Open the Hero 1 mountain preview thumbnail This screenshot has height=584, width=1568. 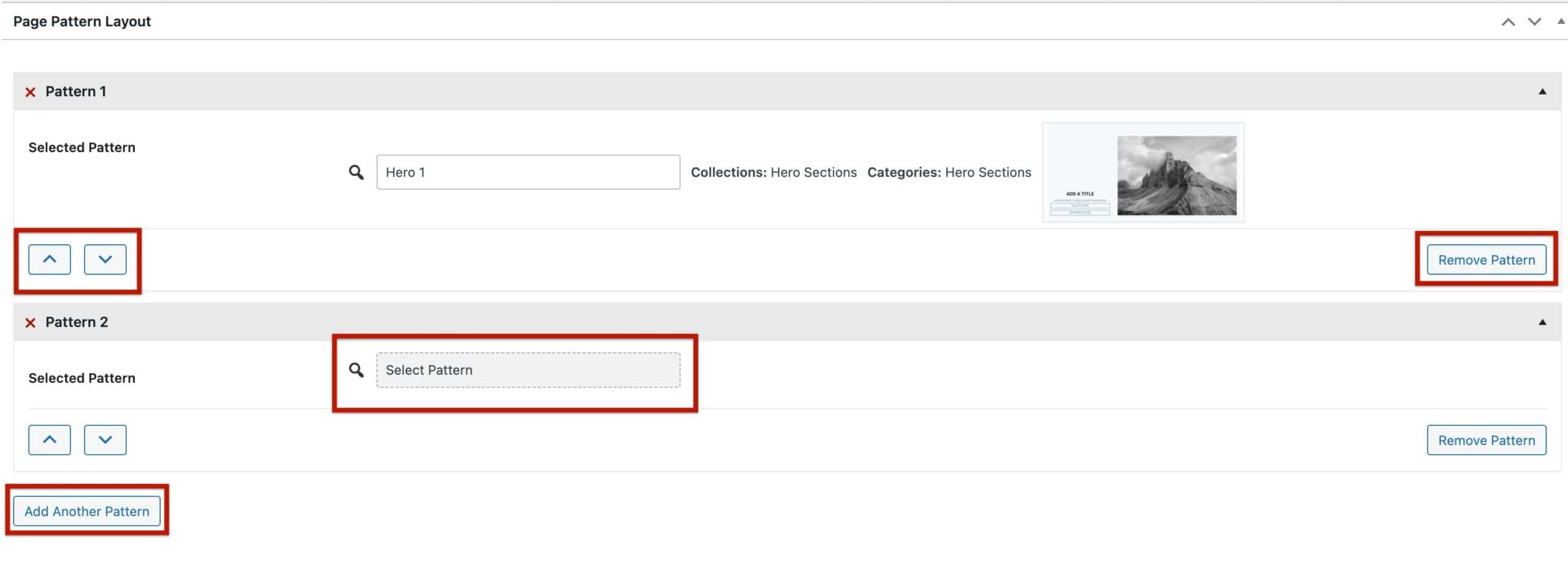pos(1144,172)
